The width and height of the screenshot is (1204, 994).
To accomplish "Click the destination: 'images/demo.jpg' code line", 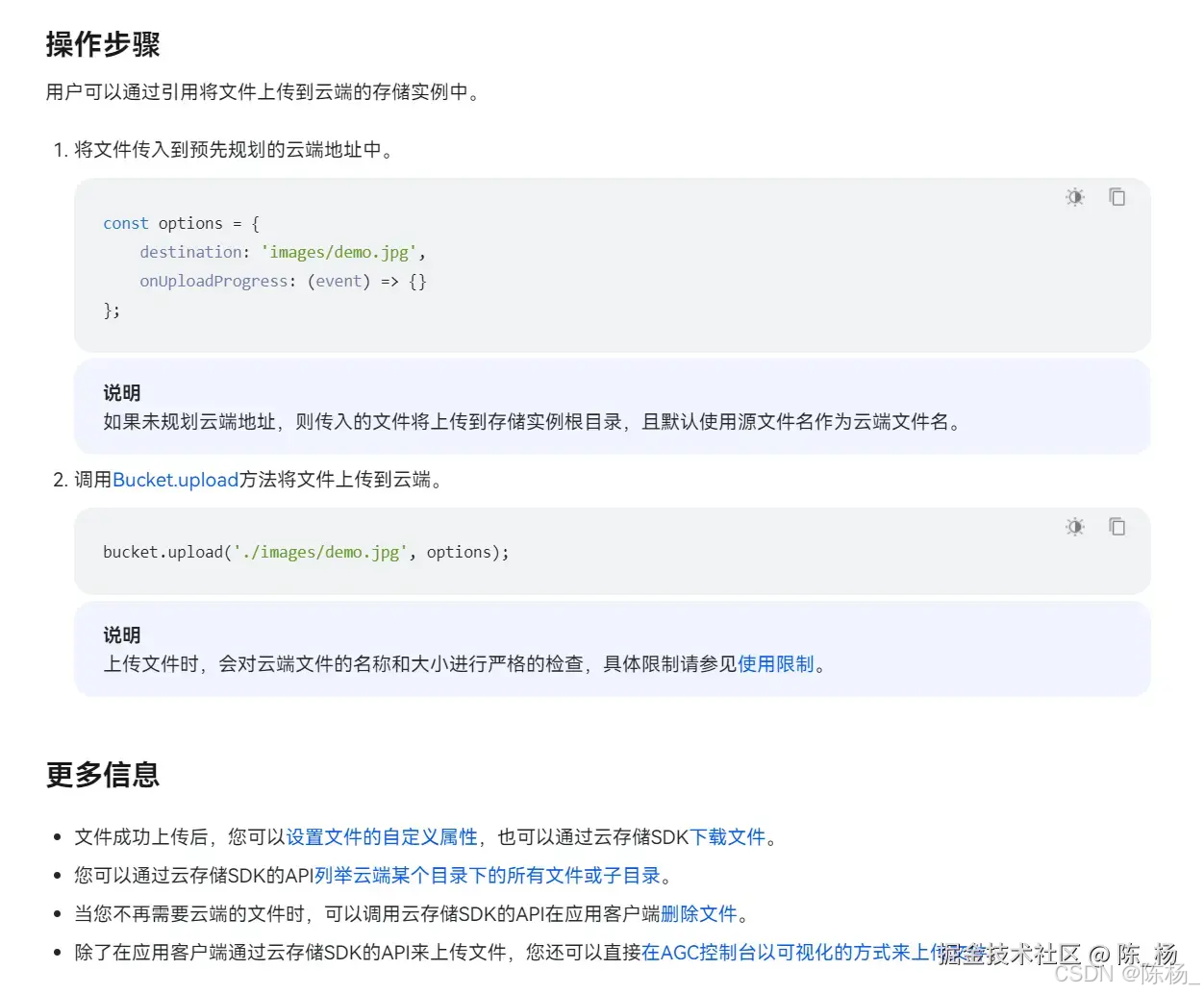I will point(283,252).
